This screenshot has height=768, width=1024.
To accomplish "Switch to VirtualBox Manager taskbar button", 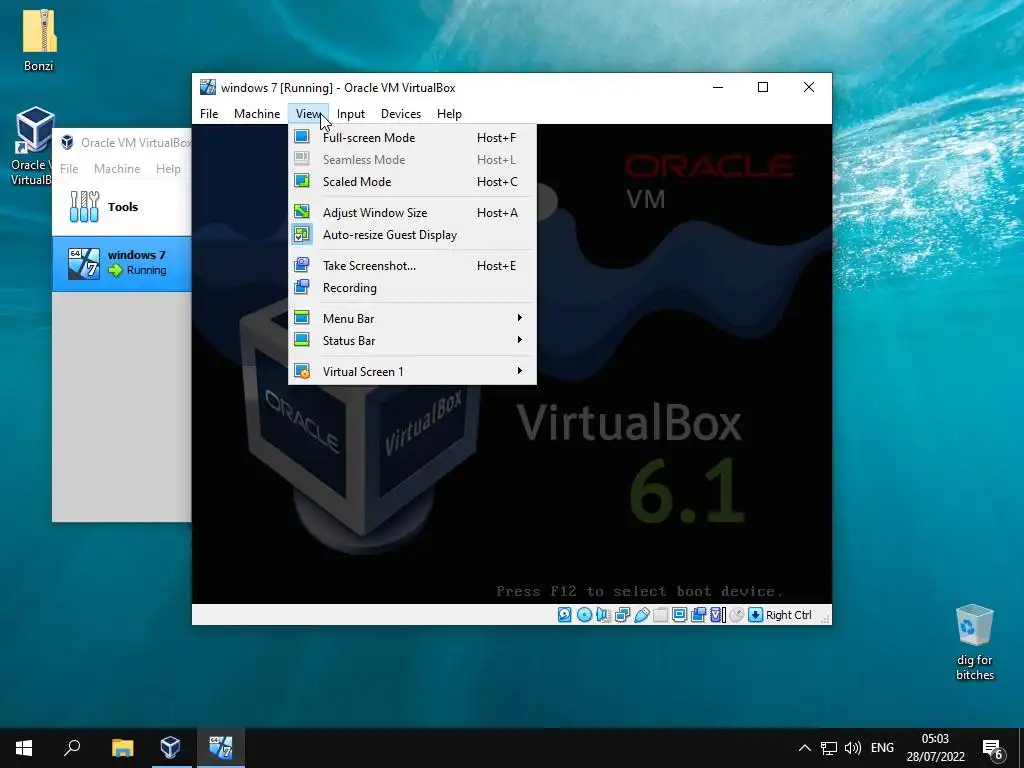I will coord(170,748).
